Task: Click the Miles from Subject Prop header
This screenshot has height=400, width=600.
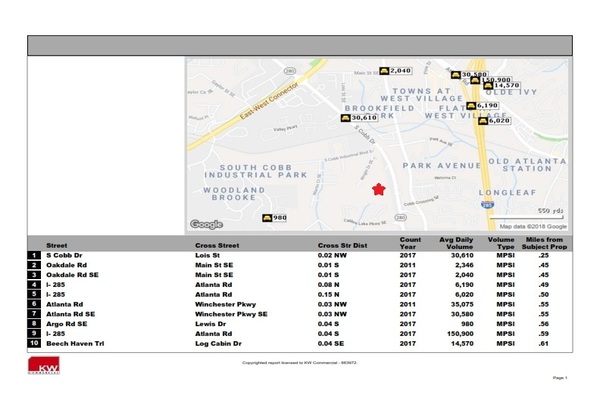Action: (544, 244)
